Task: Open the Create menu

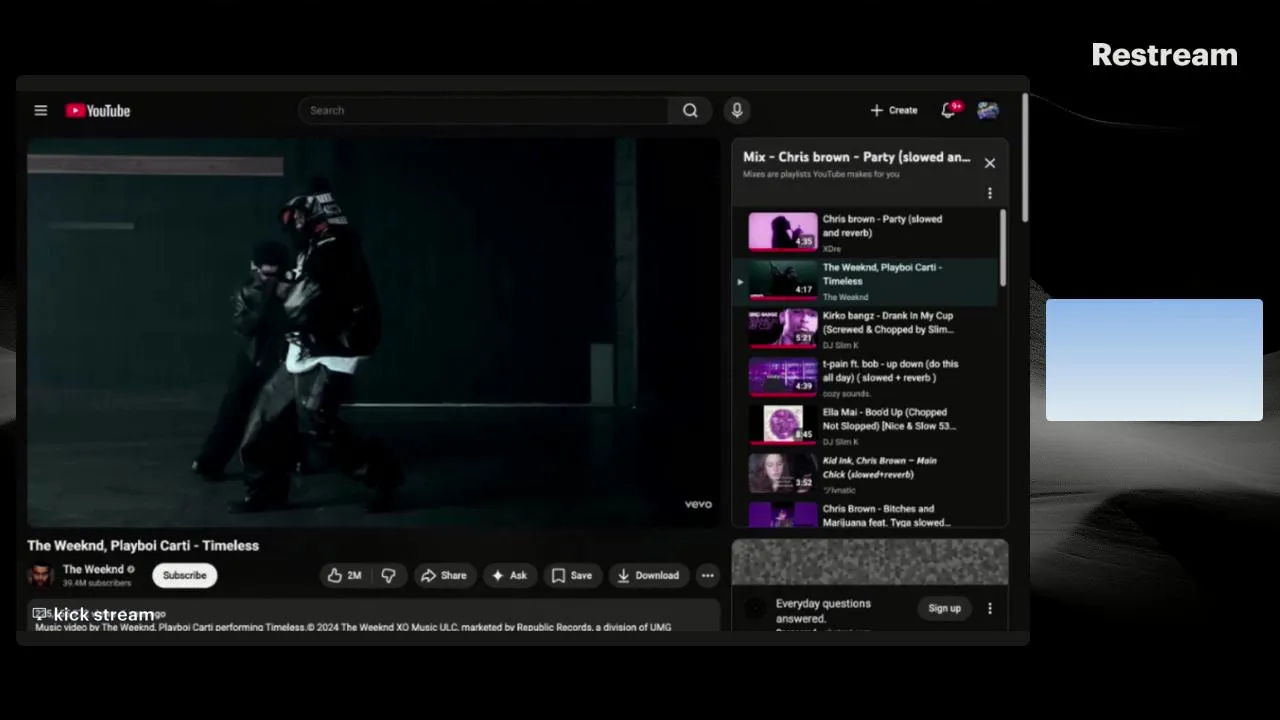Action: click(x=894, y=110)
